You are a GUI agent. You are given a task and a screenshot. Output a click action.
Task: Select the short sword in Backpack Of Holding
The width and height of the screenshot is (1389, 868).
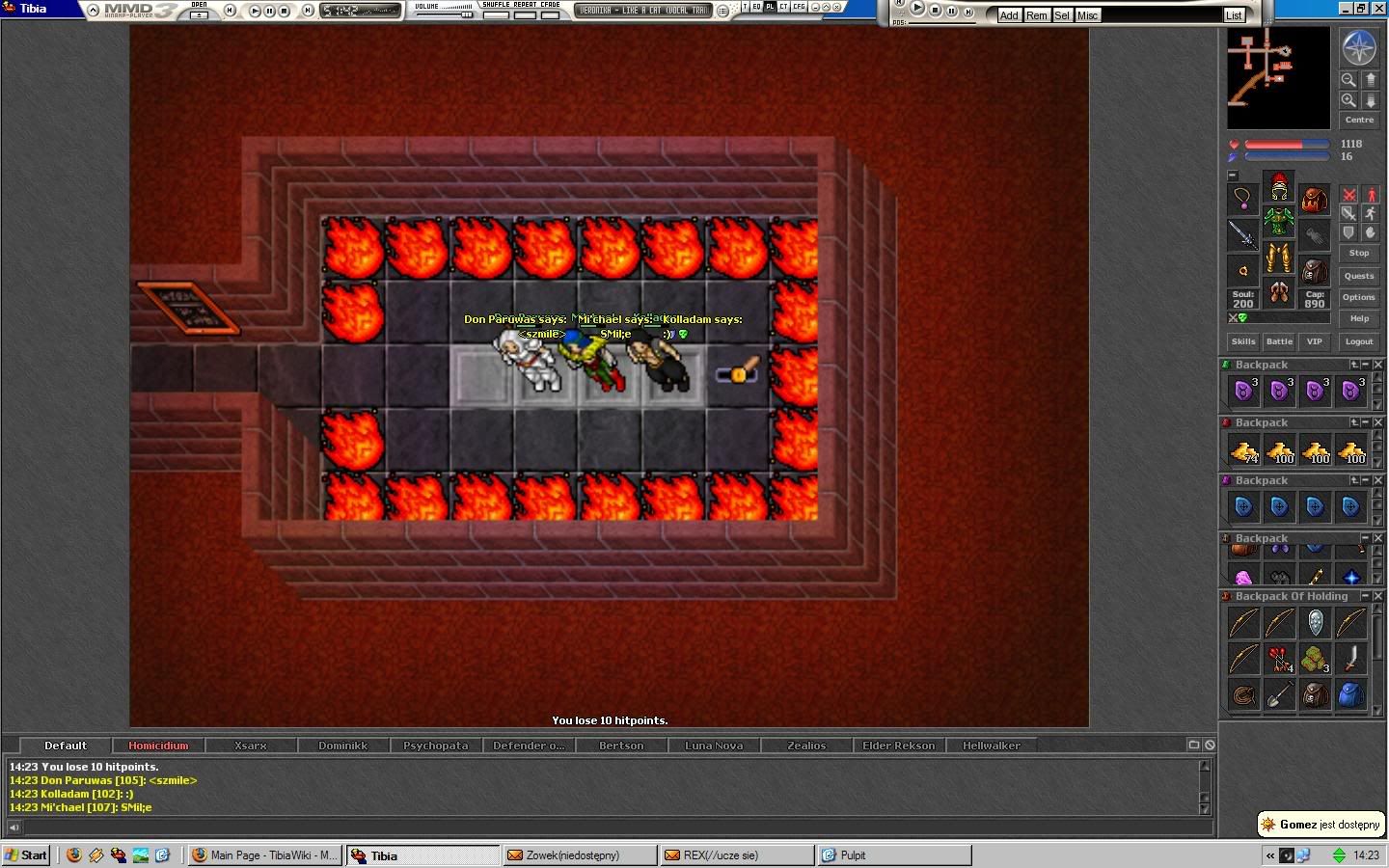pos(1350,658)
